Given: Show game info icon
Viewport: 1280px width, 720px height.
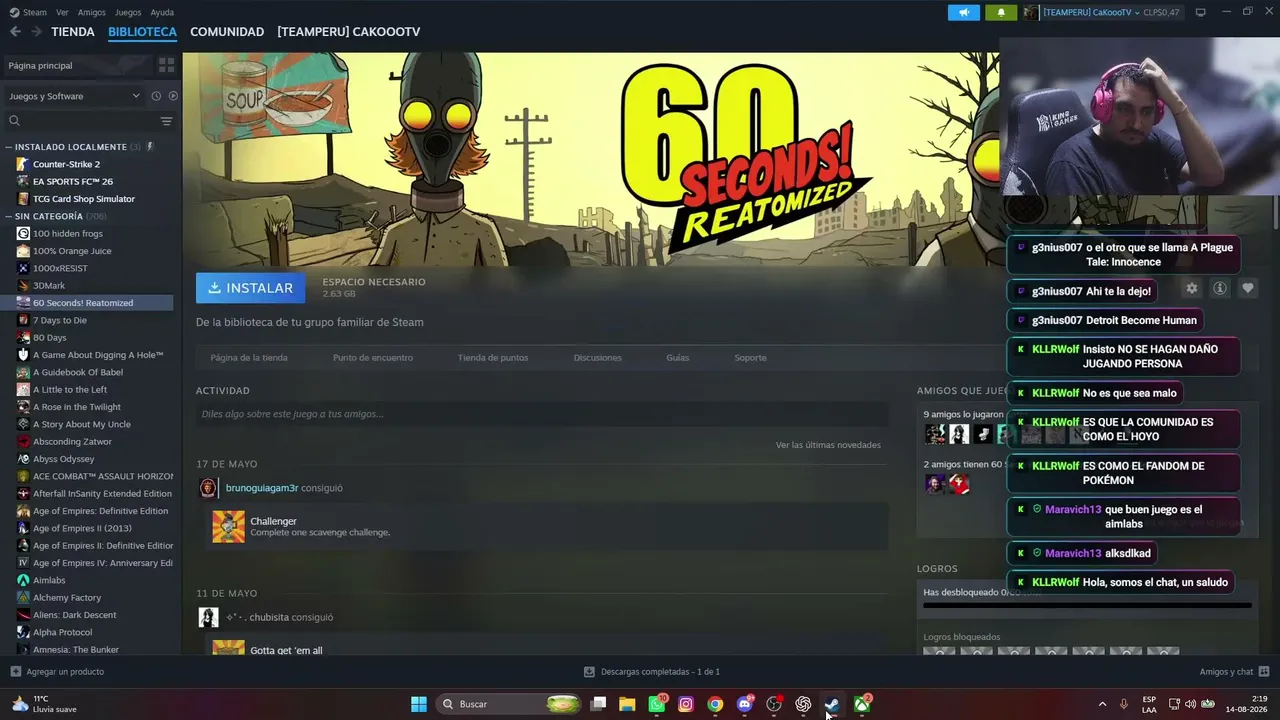Looking at the screenshot, I should coord(1220,288).
